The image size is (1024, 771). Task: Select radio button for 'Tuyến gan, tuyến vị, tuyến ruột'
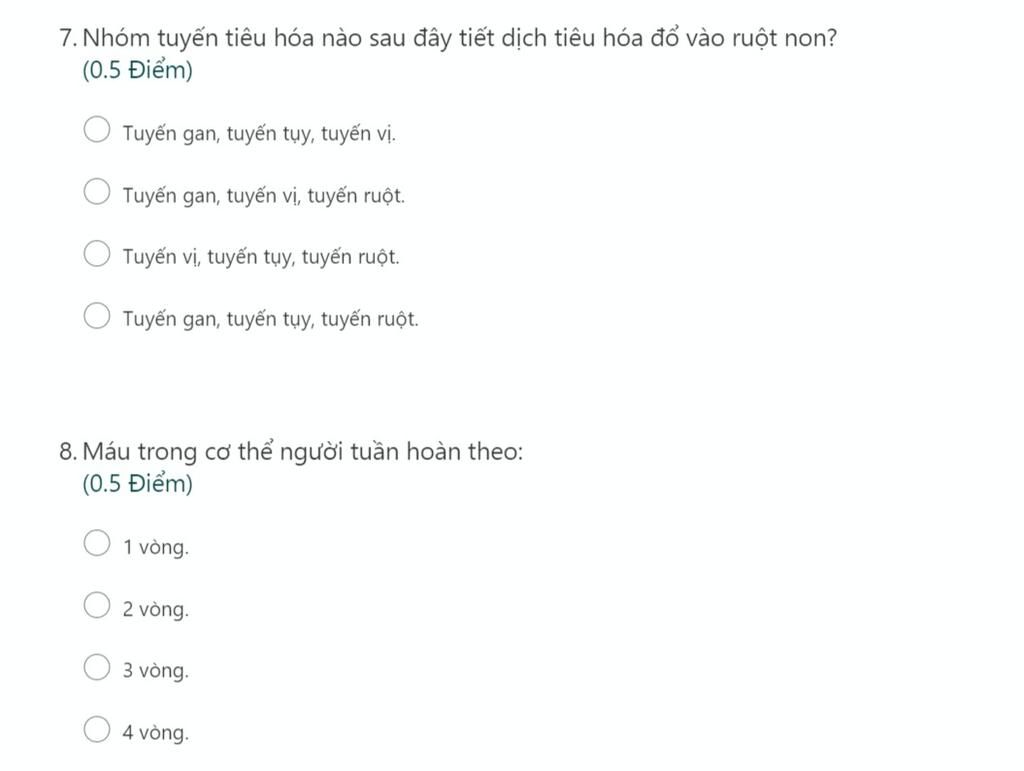pos(97,191)
